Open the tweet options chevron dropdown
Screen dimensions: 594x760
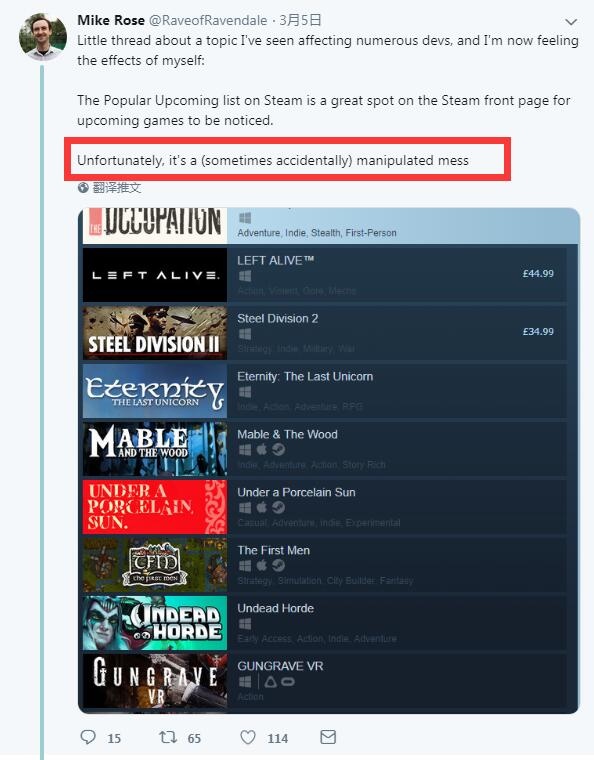coord(571,22)
